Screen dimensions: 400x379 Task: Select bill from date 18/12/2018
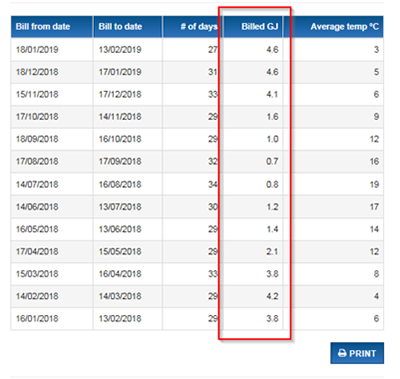click(x=37, y=72)
